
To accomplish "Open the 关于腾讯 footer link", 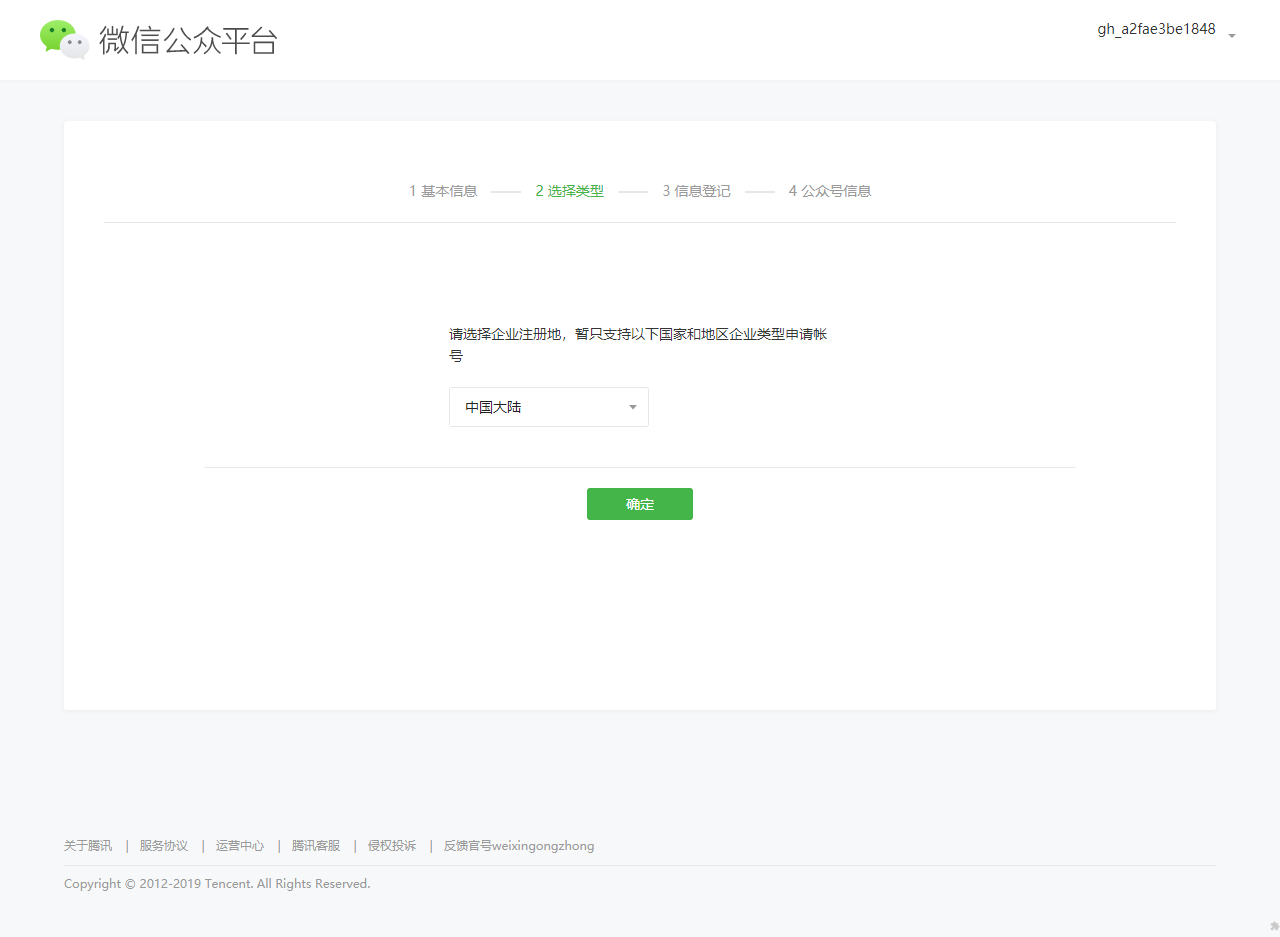I will point(88,846).
